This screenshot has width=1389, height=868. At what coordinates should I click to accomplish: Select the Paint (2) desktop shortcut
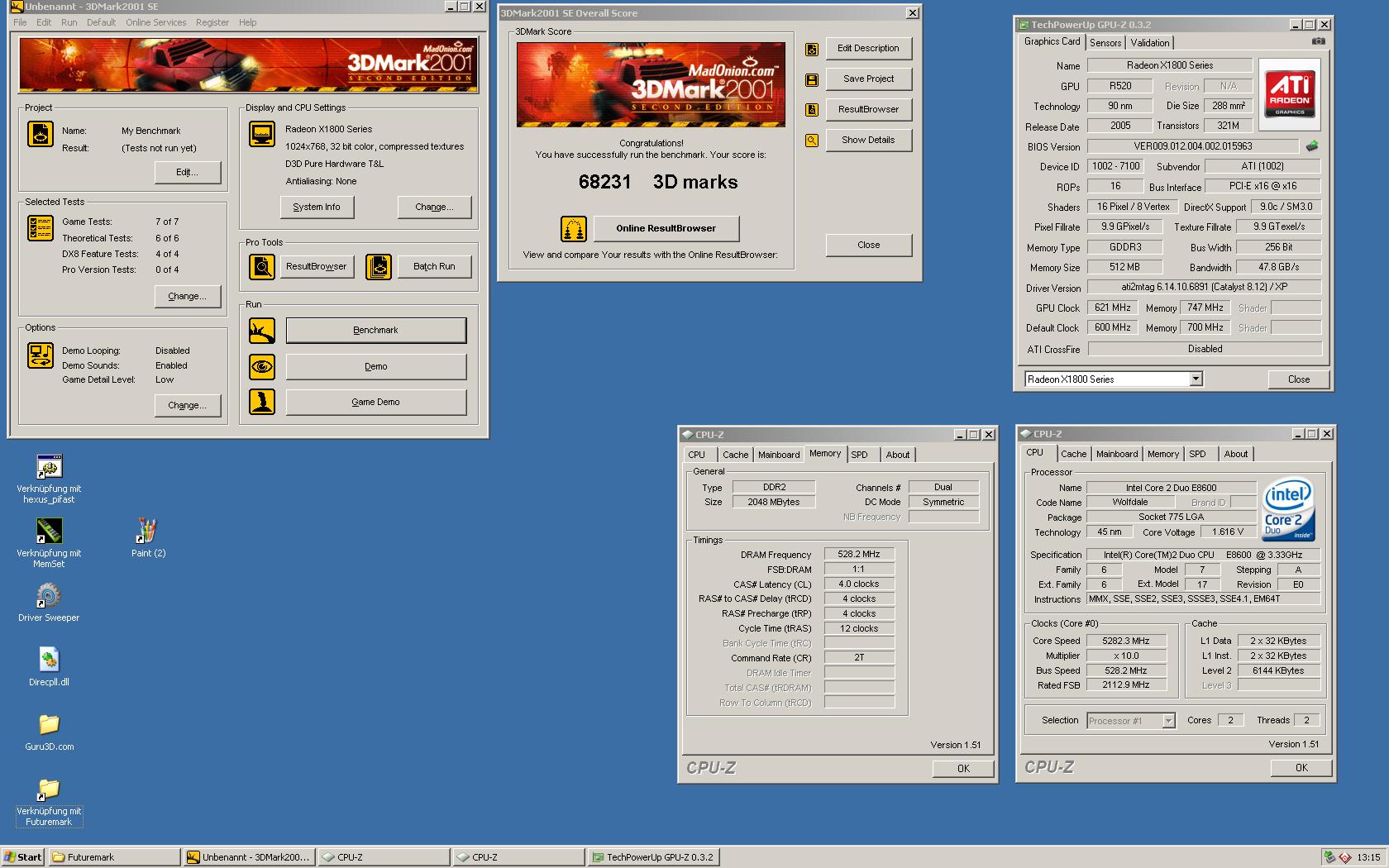tap(148, 538)
